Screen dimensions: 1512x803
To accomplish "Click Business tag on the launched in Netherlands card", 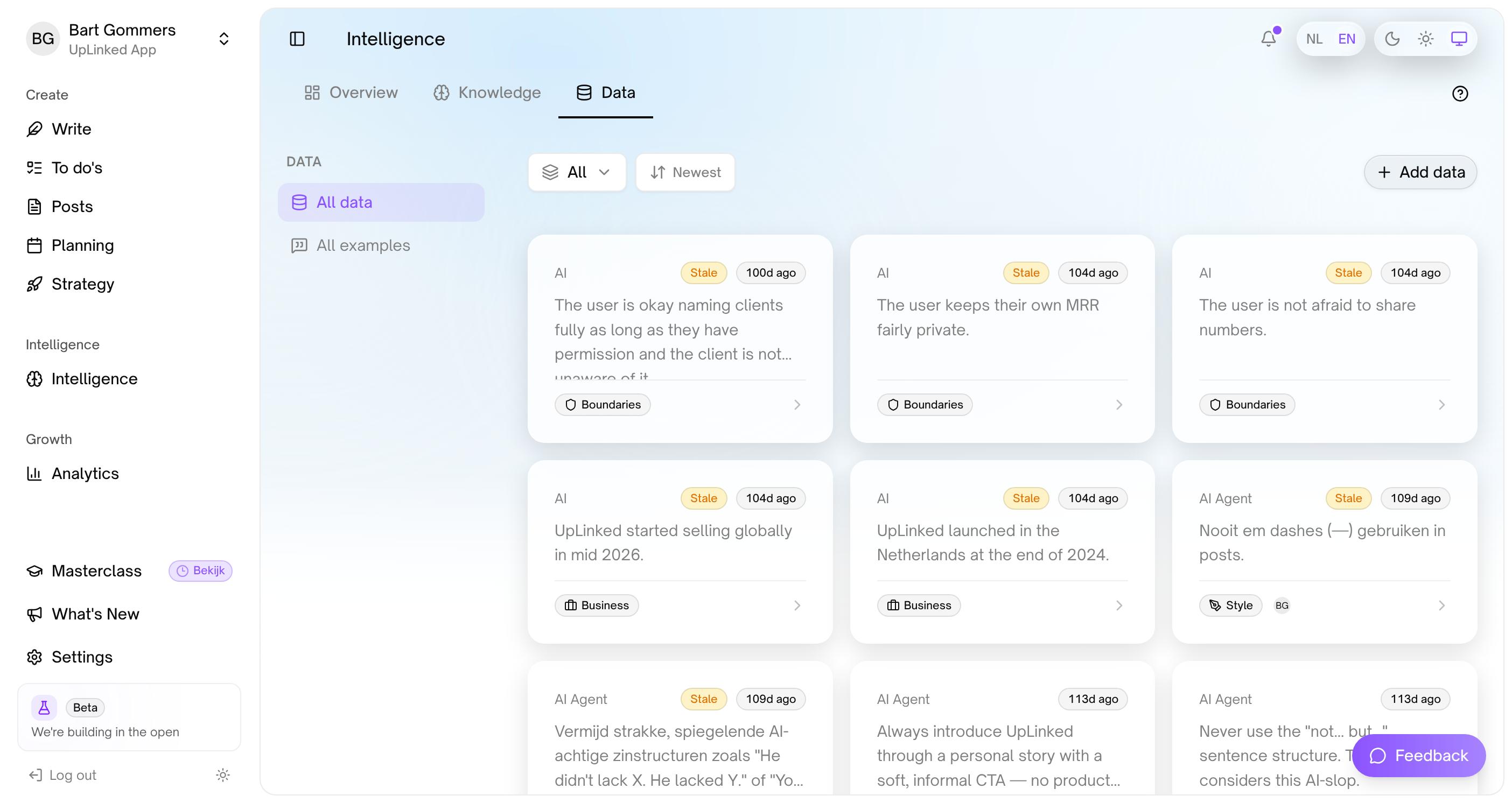I will click(919, 605).
